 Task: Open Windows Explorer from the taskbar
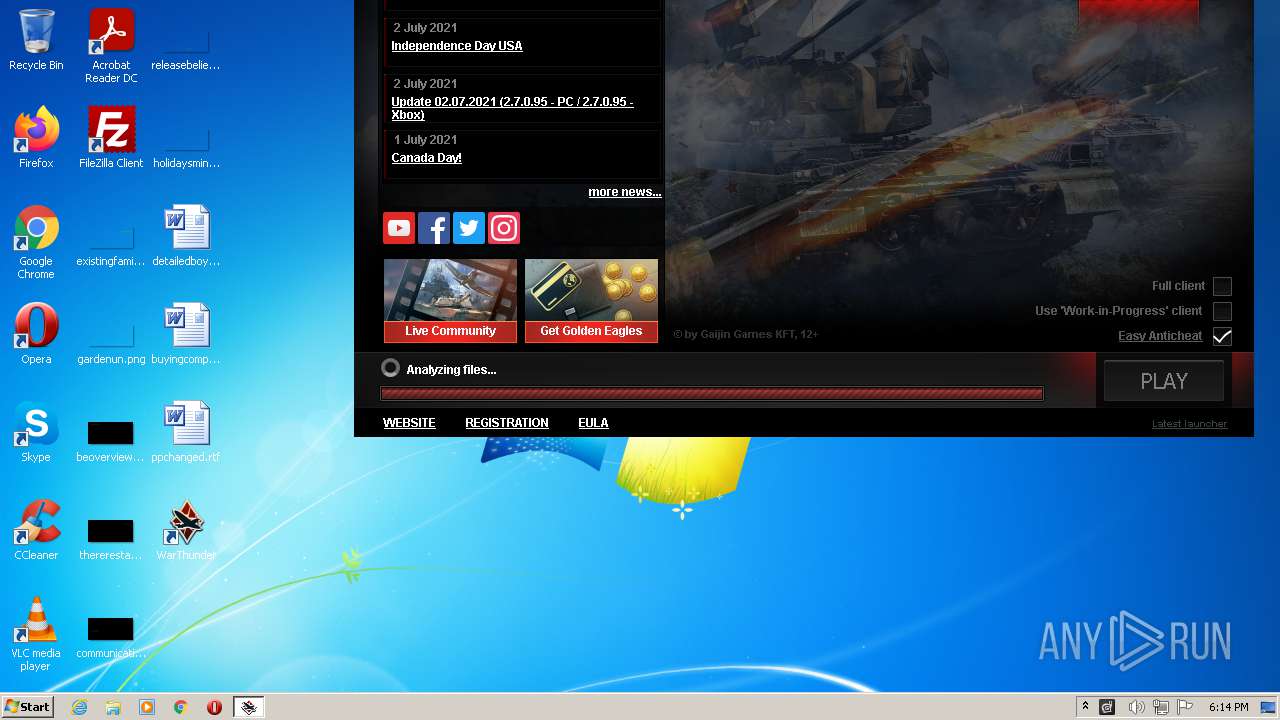click(x=113, y=707)
